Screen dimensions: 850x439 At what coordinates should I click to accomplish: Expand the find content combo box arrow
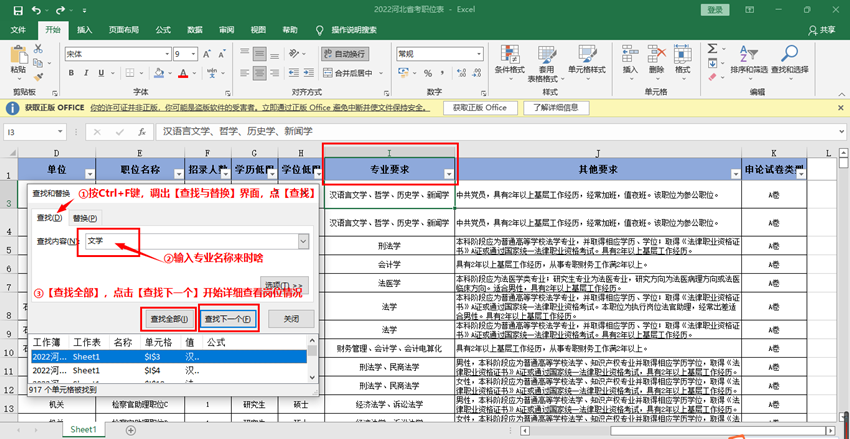(x=302, y=241)
